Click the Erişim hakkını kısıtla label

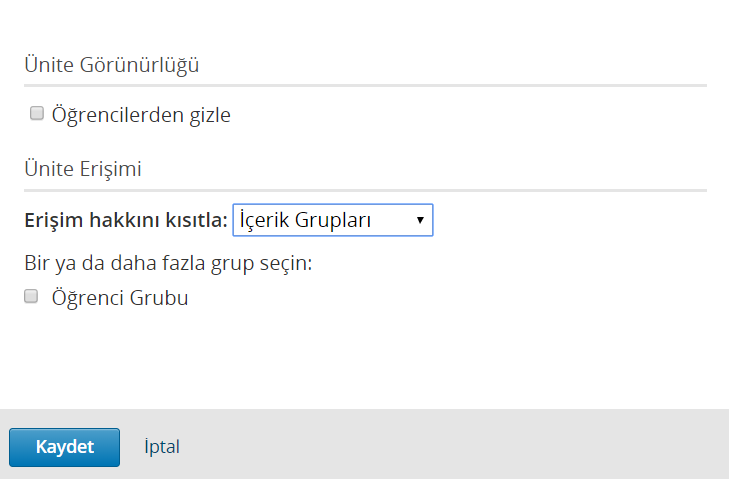[x=126, y=220]
